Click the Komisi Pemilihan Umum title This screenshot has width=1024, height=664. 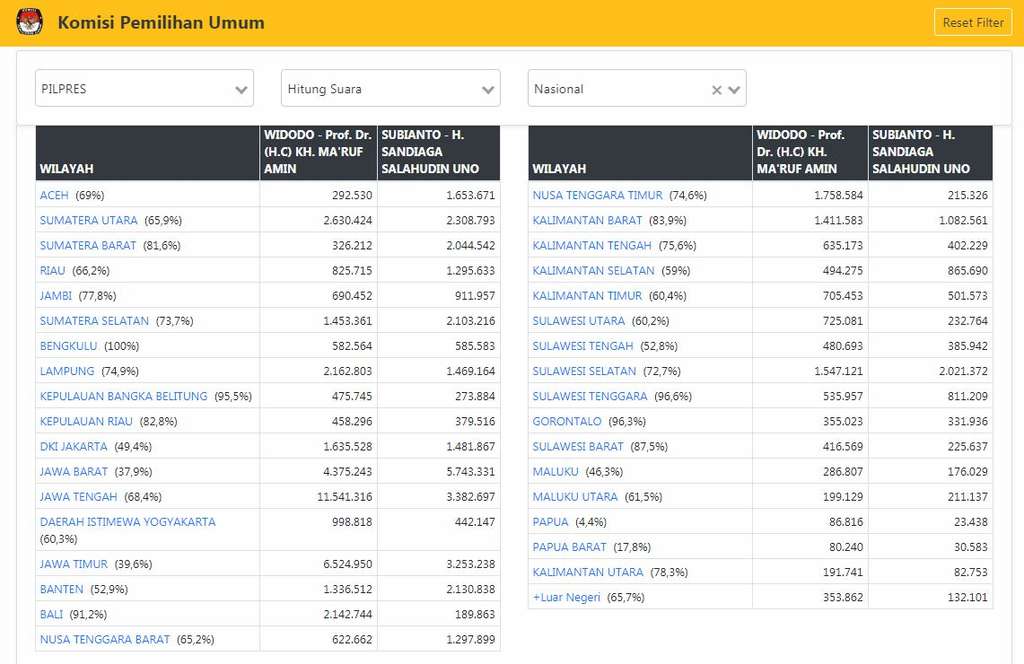click(x=161, y=22)
